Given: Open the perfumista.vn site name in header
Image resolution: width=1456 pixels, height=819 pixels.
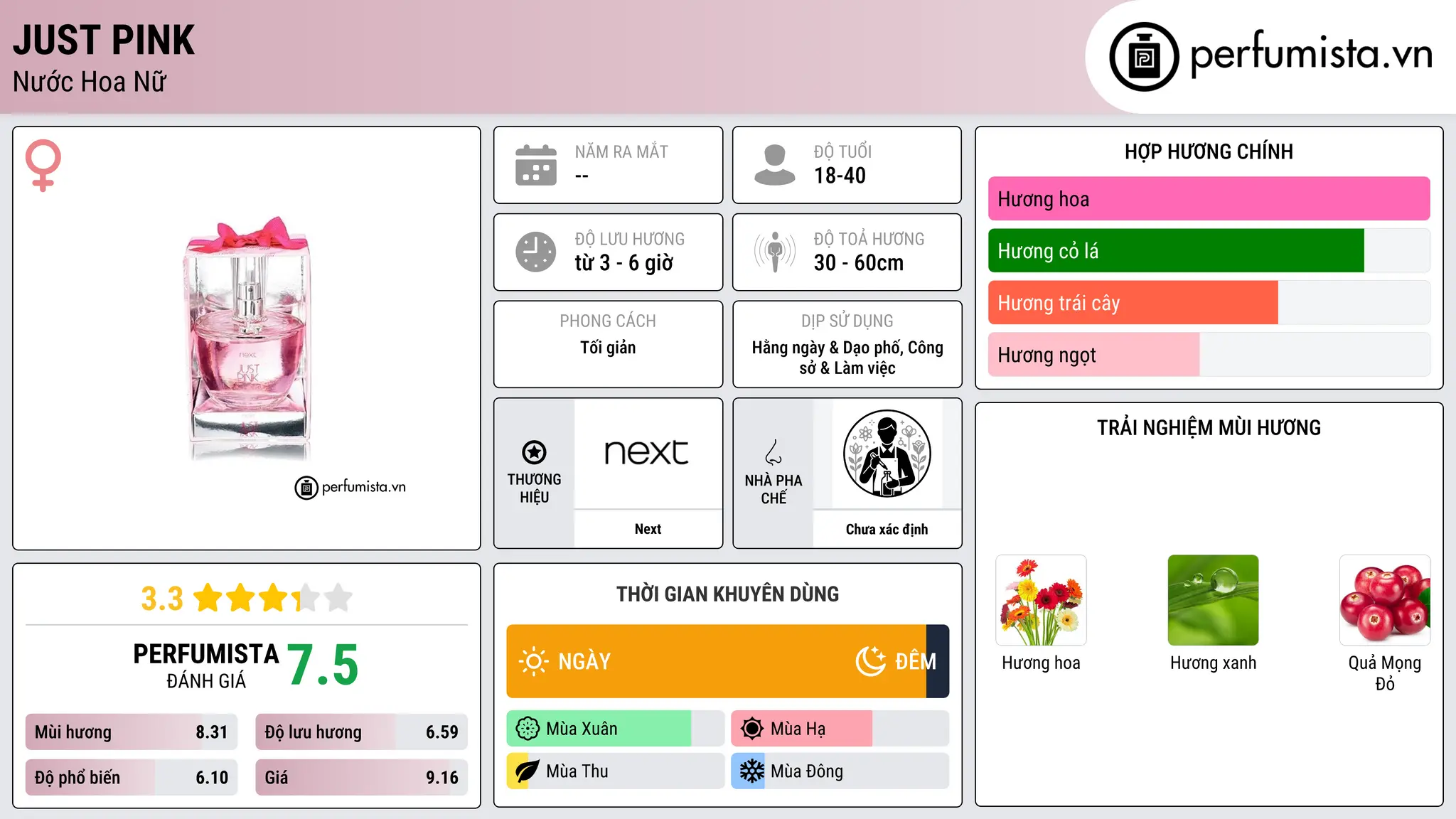Looking at the screenshot, I should click(1311, 54).
